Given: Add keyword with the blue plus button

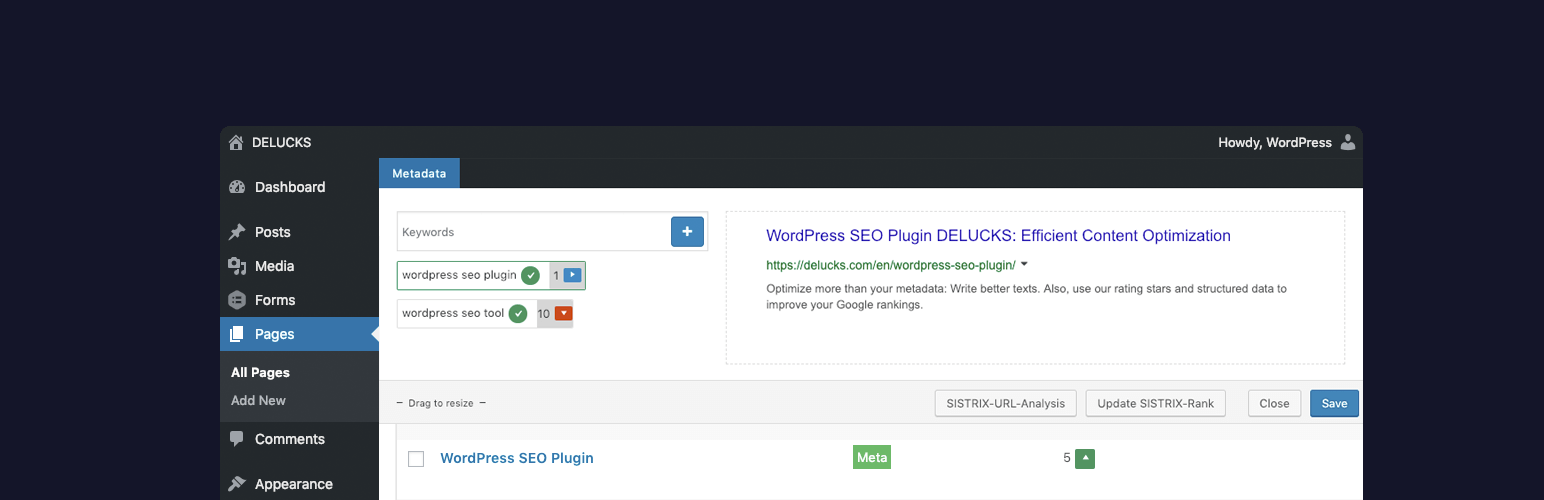Looking at the screenshot, I should pos(687,231).
